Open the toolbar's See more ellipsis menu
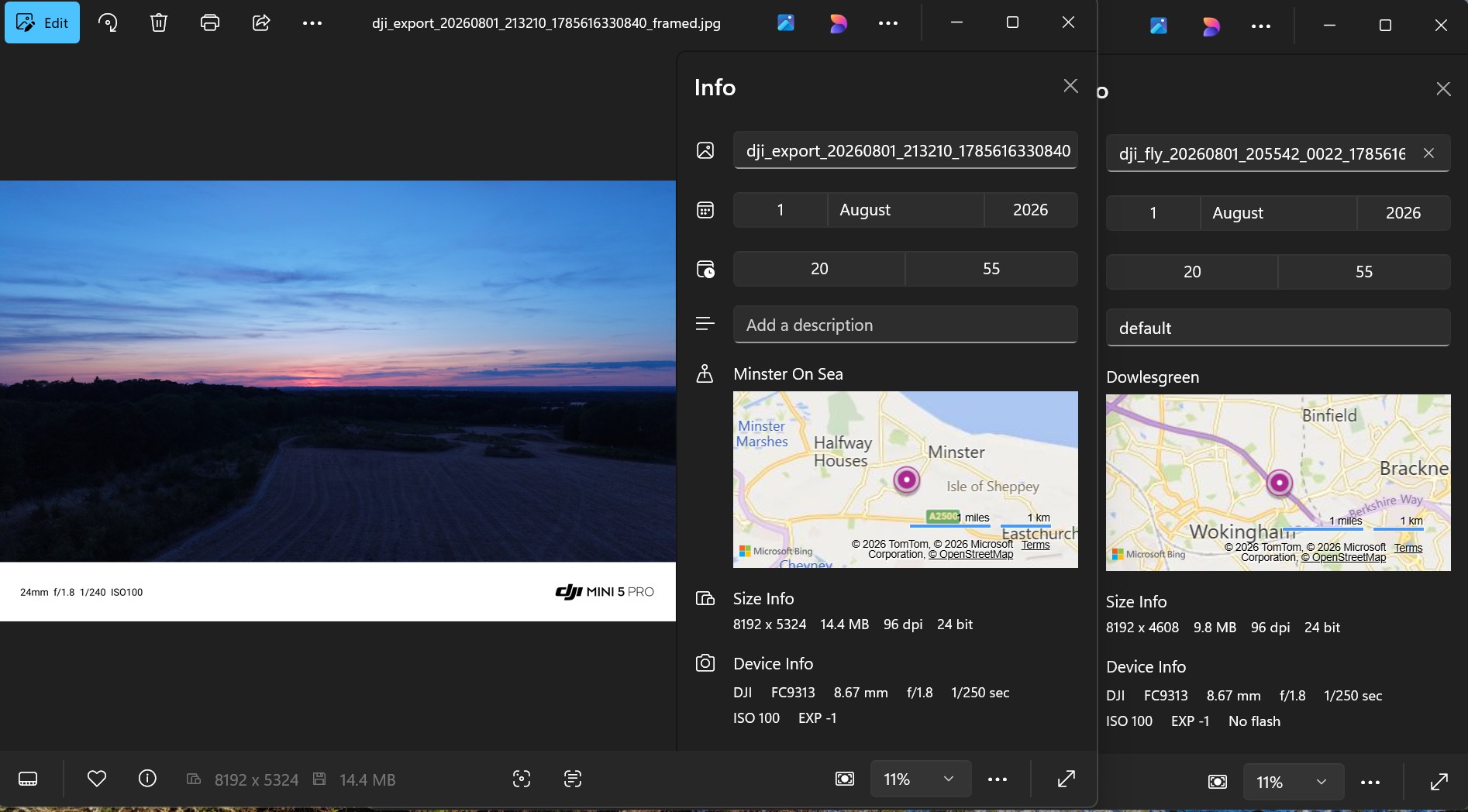The width and height of the screenshot is (1468, 812). (x=312, y=22)
